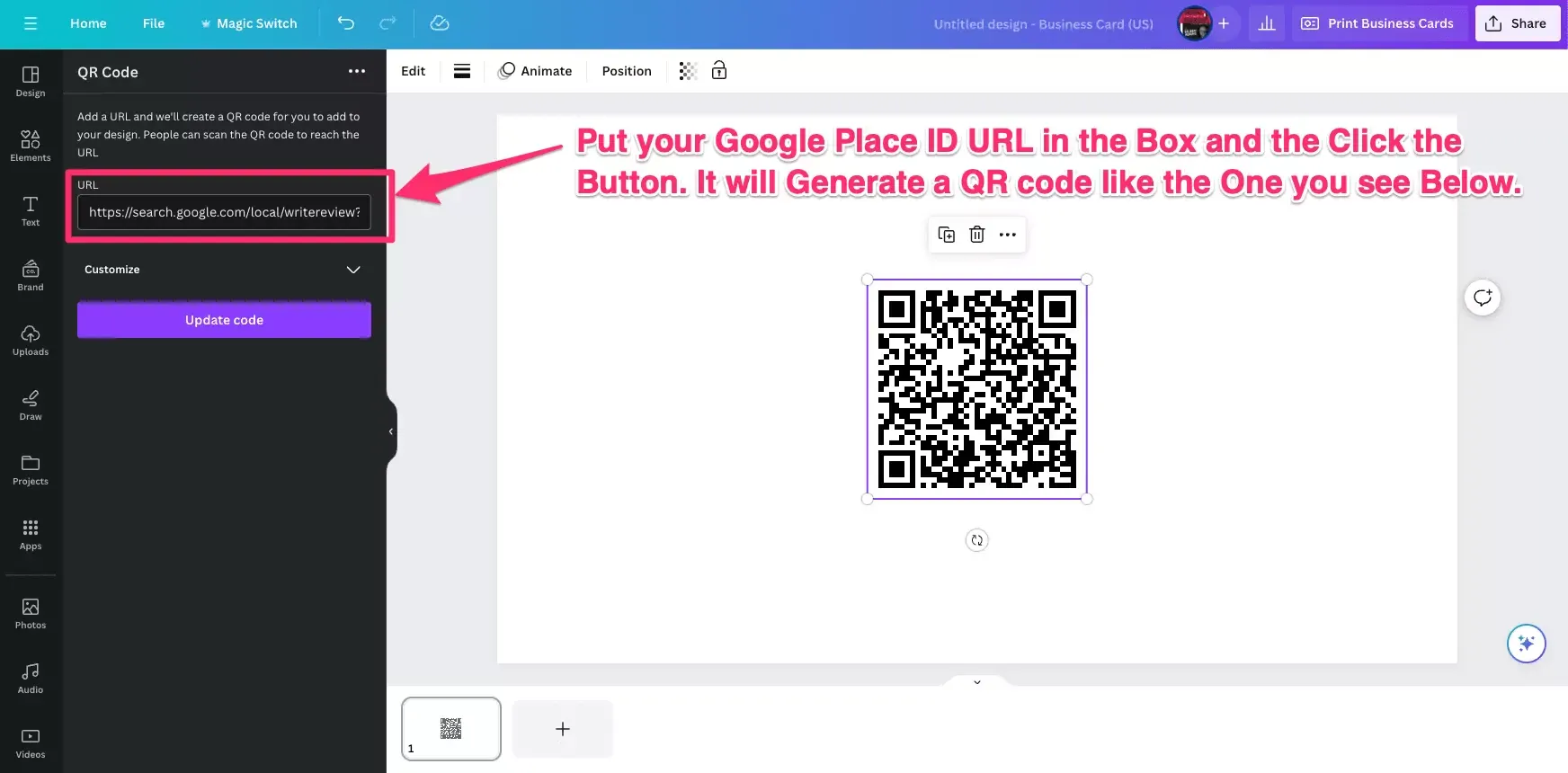Hide the page thumbnails with chevron
The image size is (1568, 773).
coord(976,682)
